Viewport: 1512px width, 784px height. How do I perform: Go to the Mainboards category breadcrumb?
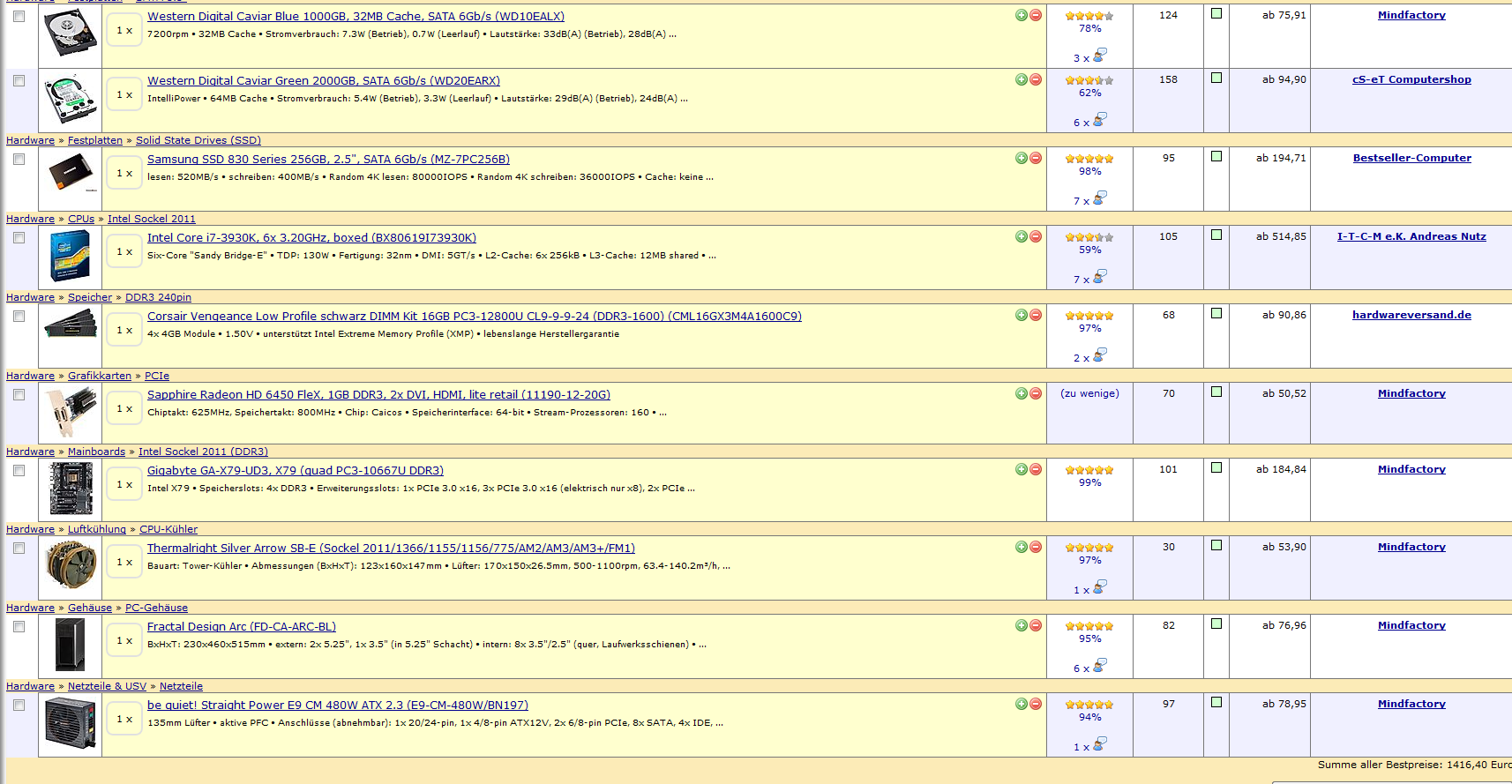point(96,452)
